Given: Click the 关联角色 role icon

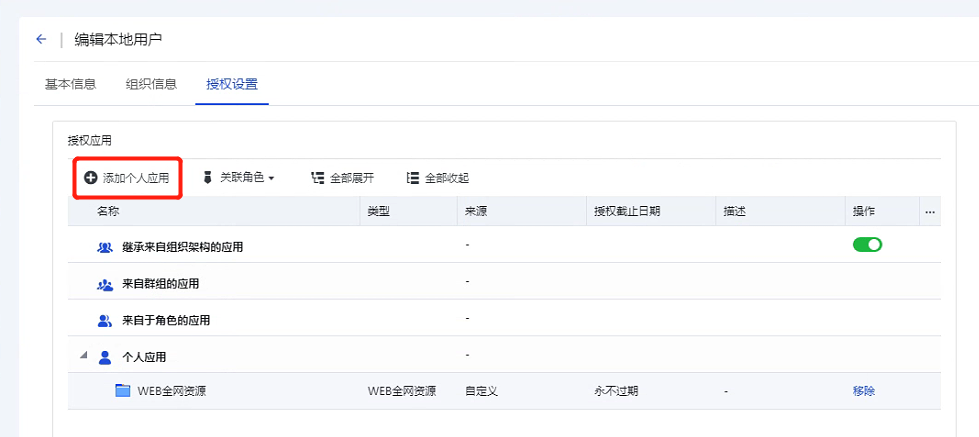Looking at the screenshot, I should point(207,177).
